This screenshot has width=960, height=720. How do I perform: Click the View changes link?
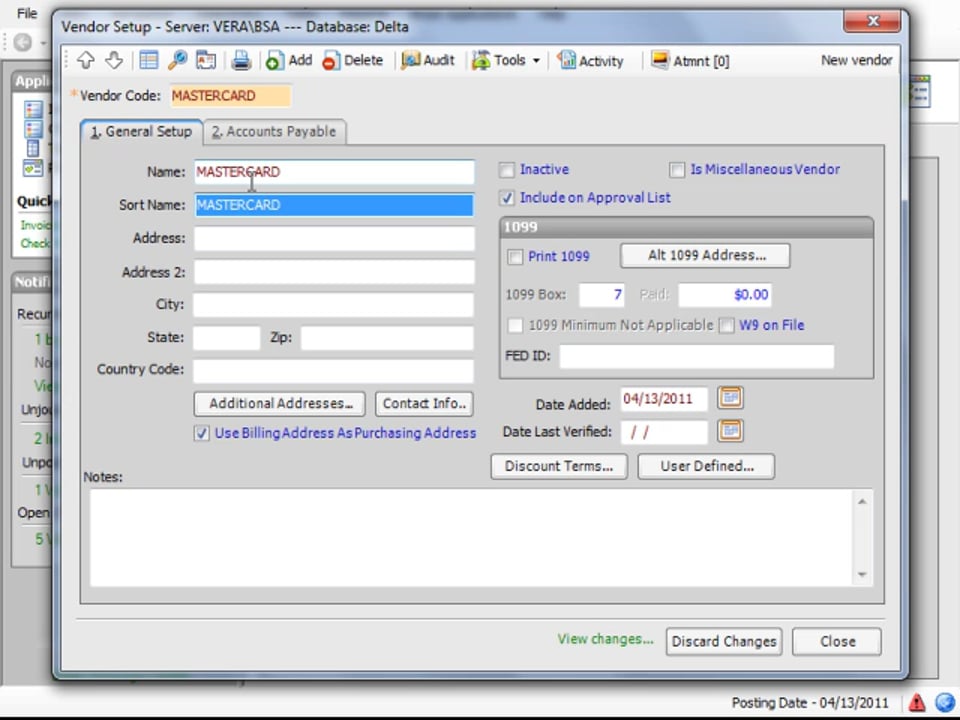[605, 639]
